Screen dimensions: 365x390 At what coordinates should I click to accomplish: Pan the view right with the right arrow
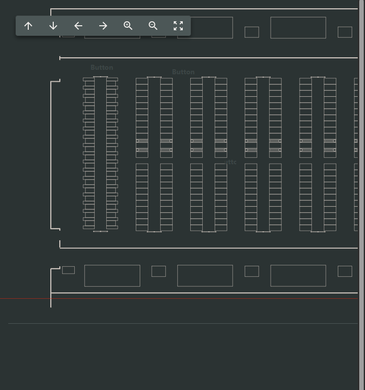(x=103, y=26)
